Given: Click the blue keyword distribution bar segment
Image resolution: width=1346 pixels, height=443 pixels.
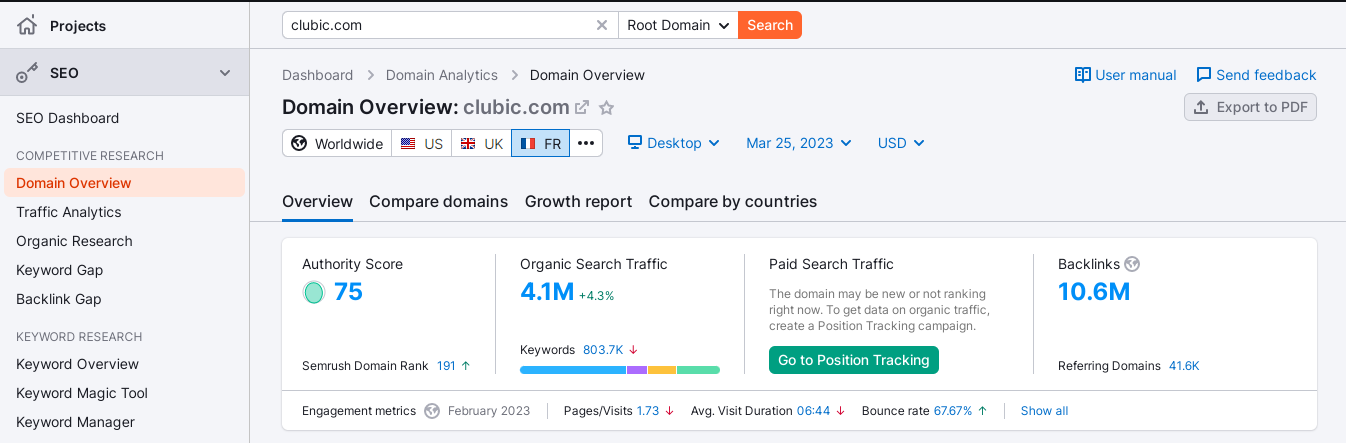Looking at the screenshot, I should tap(573, 370).
